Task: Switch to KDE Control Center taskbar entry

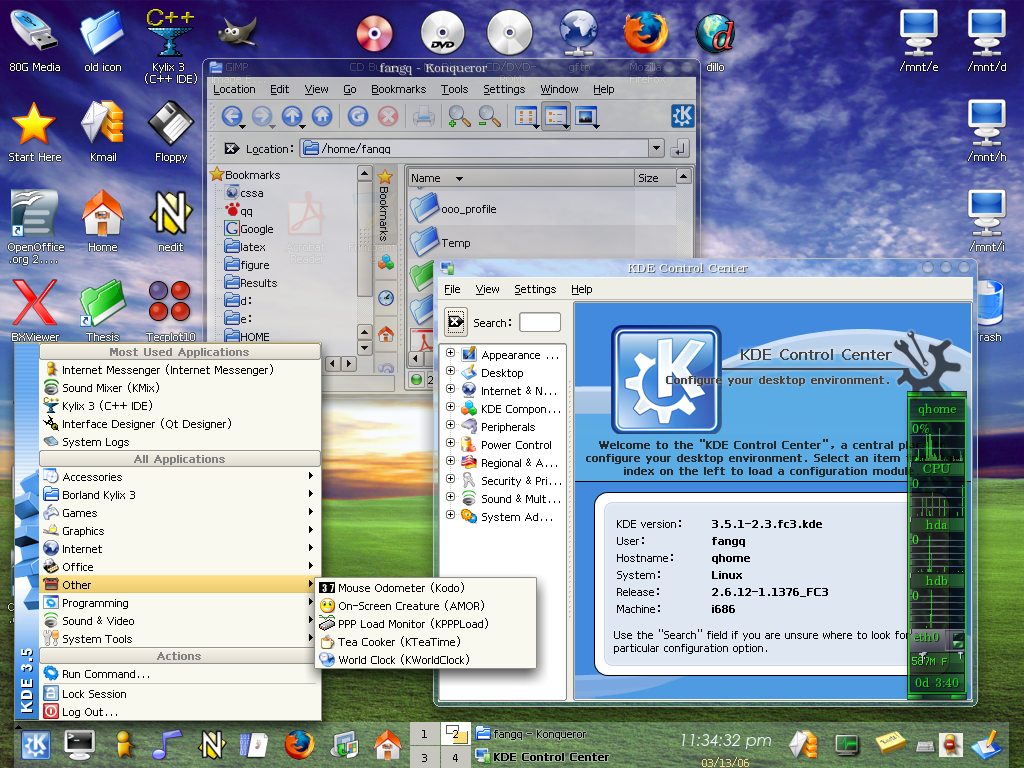Action: 543,757
